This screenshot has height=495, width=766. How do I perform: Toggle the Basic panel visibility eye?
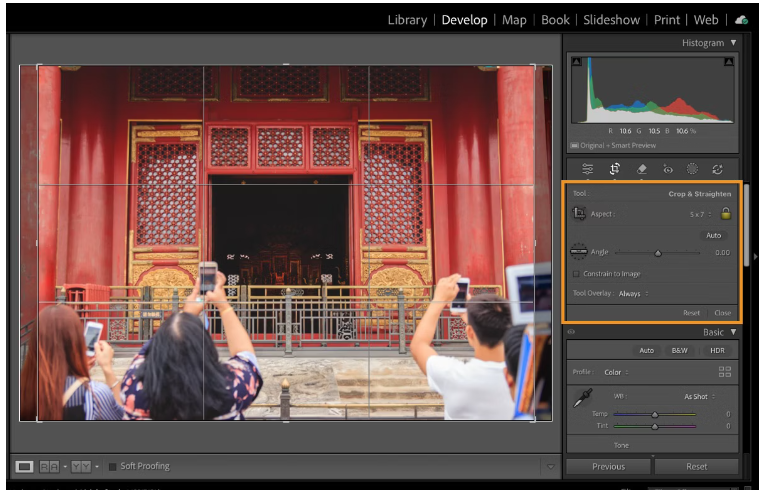(572, 332)
